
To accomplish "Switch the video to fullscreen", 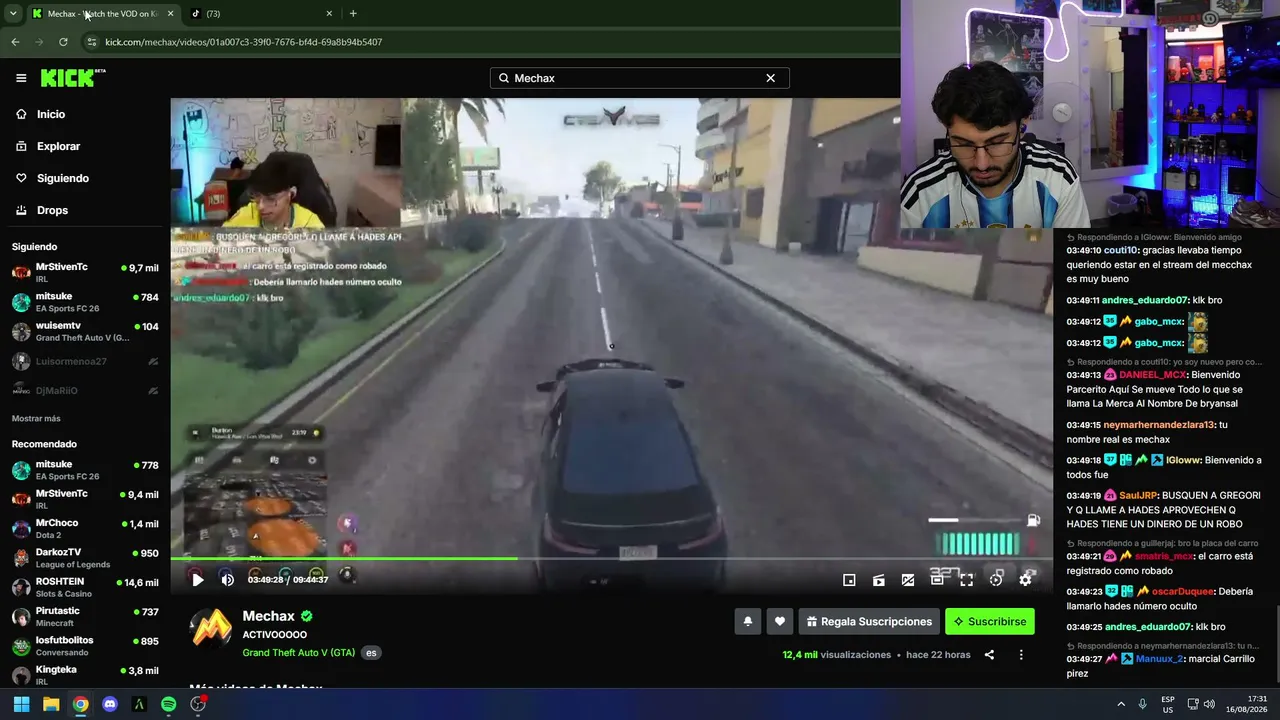I will click(x=966, y=579).
